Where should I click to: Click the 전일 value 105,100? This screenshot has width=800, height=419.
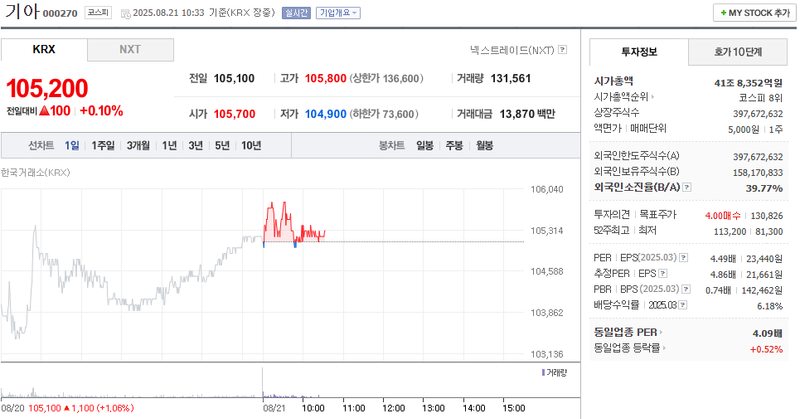[x=234, y=79]
